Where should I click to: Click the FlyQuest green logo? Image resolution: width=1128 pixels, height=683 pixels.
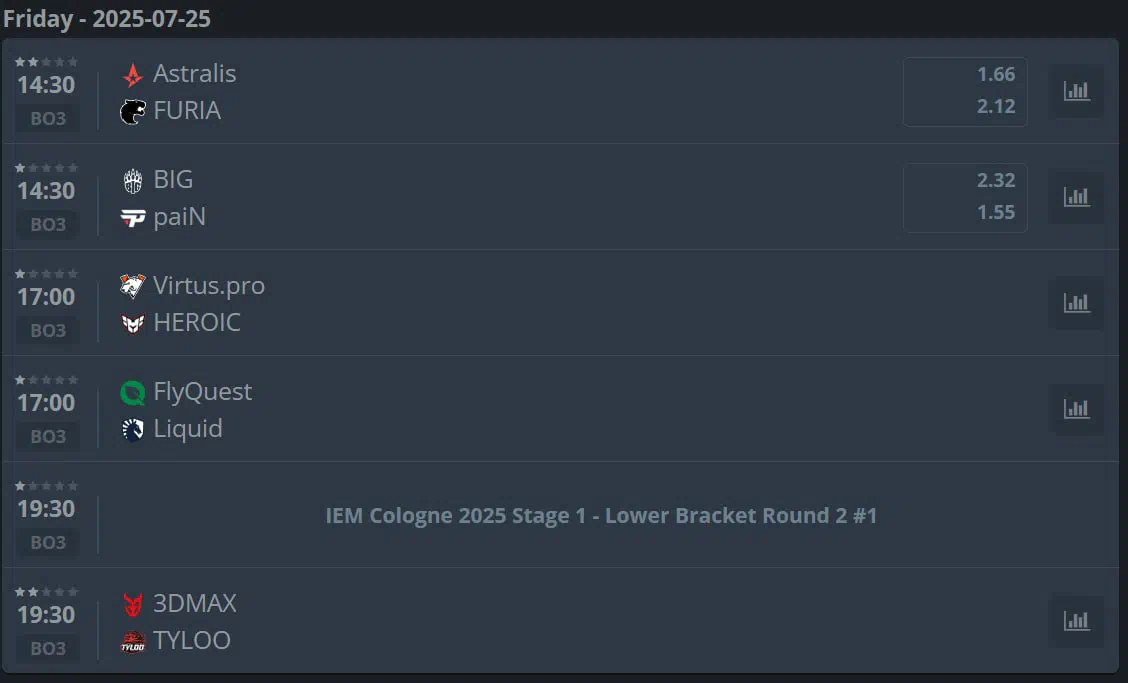point(132,392)
